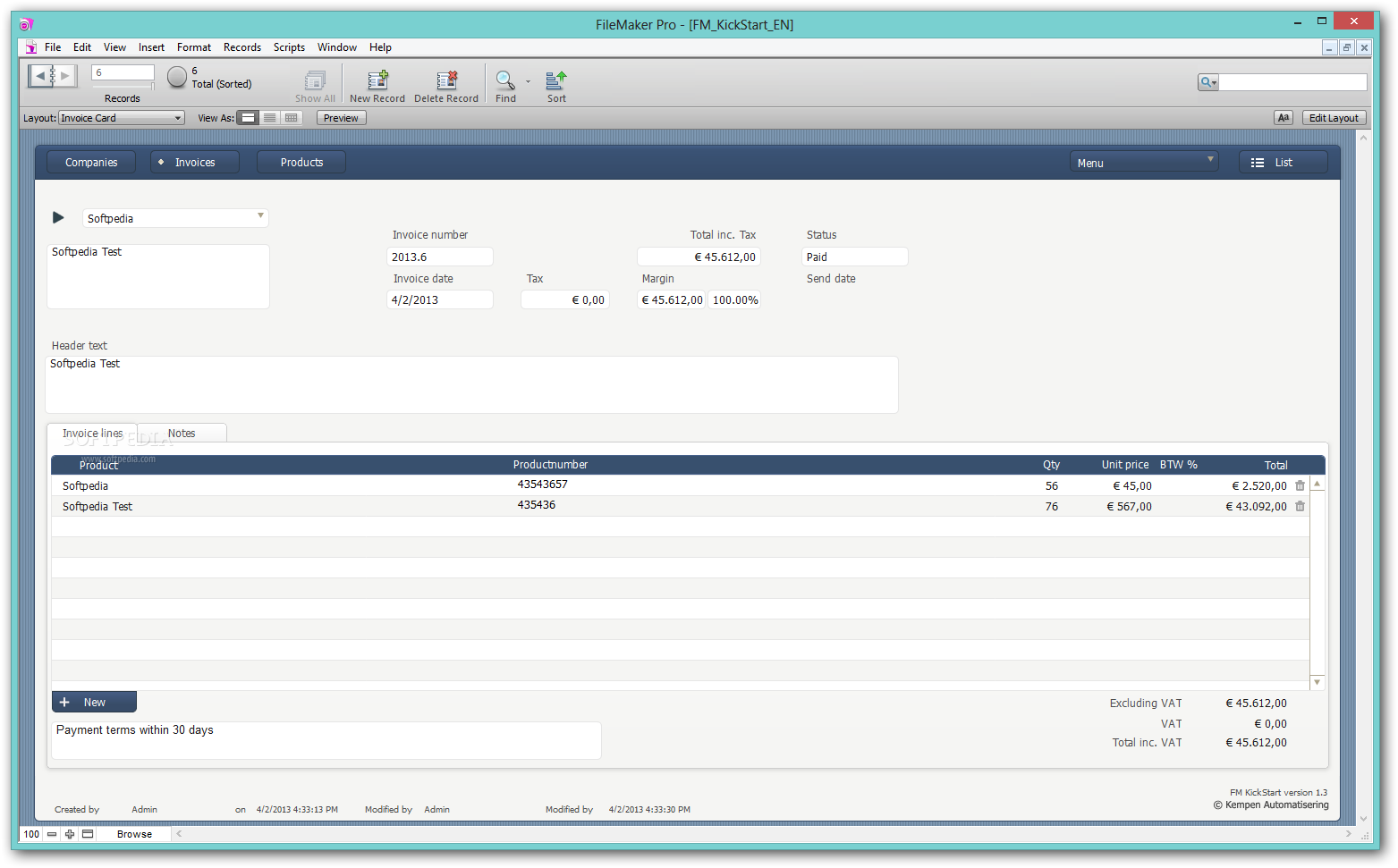
Task: Go to previous record in book icon
Action: click(39, 77)
